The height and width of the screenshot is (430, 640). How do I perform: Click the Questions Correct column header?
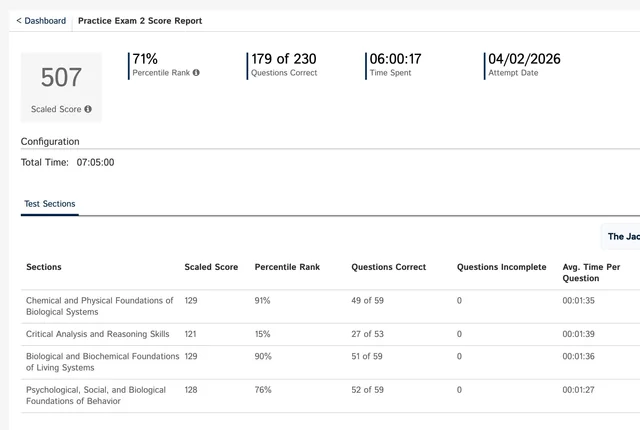[388, 267]
